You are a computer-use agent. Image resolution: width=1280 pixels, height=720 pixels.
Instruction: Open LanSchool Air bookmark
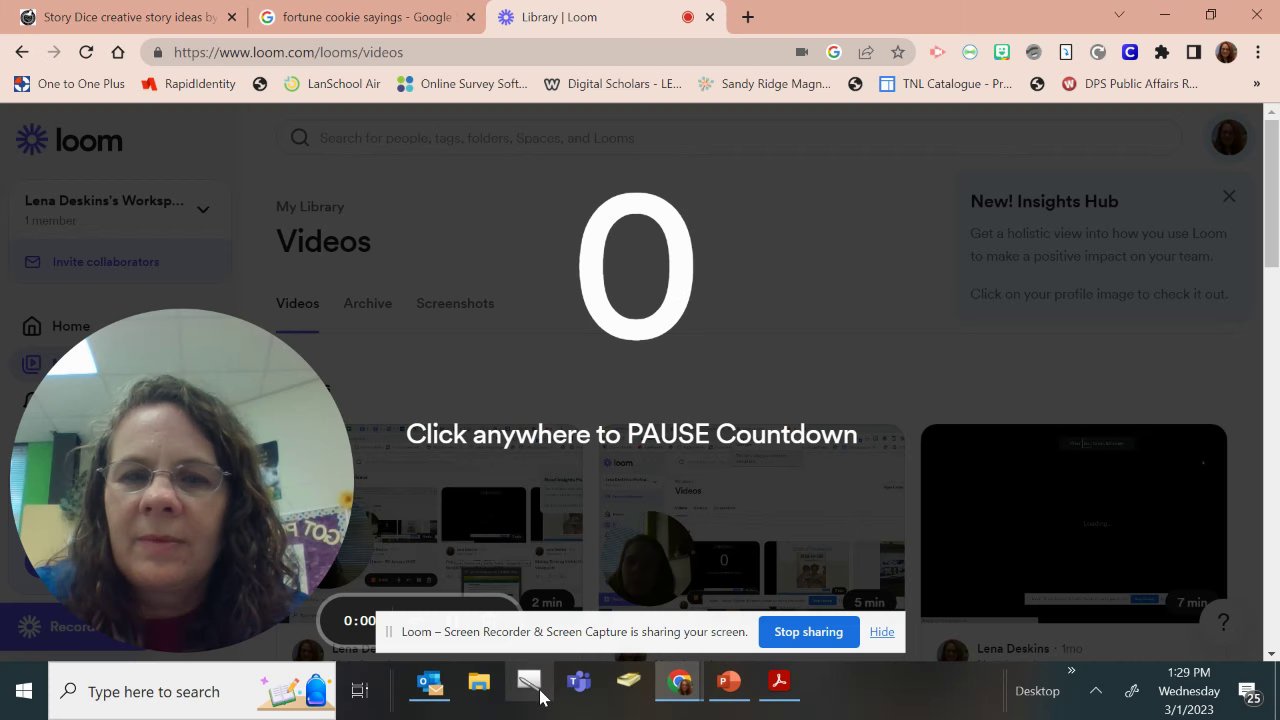click(x=332, y=84)
